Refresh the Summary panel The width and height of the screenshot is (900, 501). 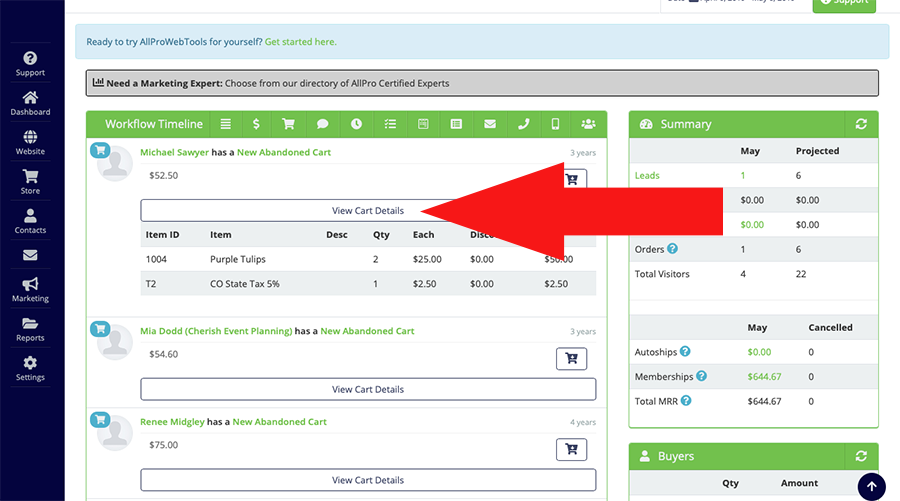pos(860,125)
